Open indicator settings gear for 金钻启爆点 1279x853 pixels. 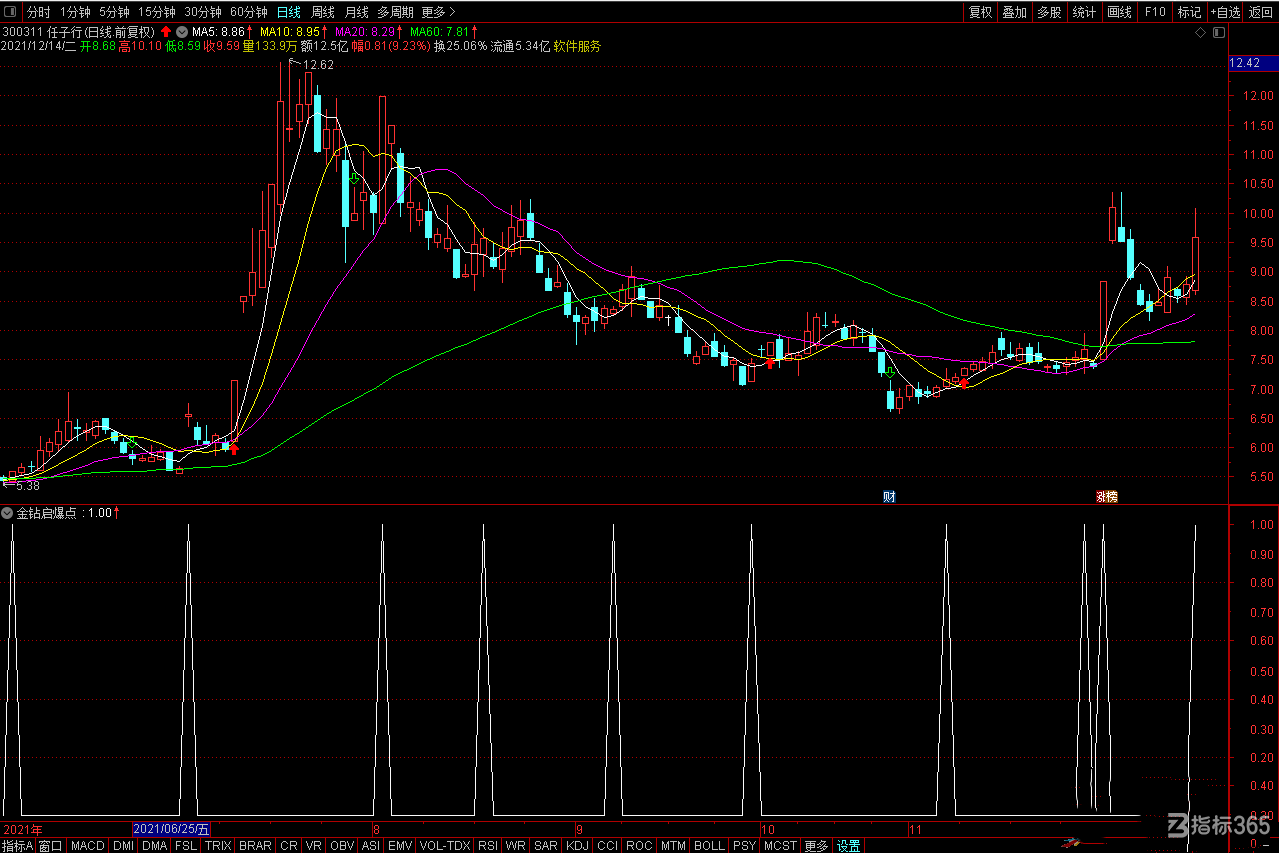click(x=8, y=513)
